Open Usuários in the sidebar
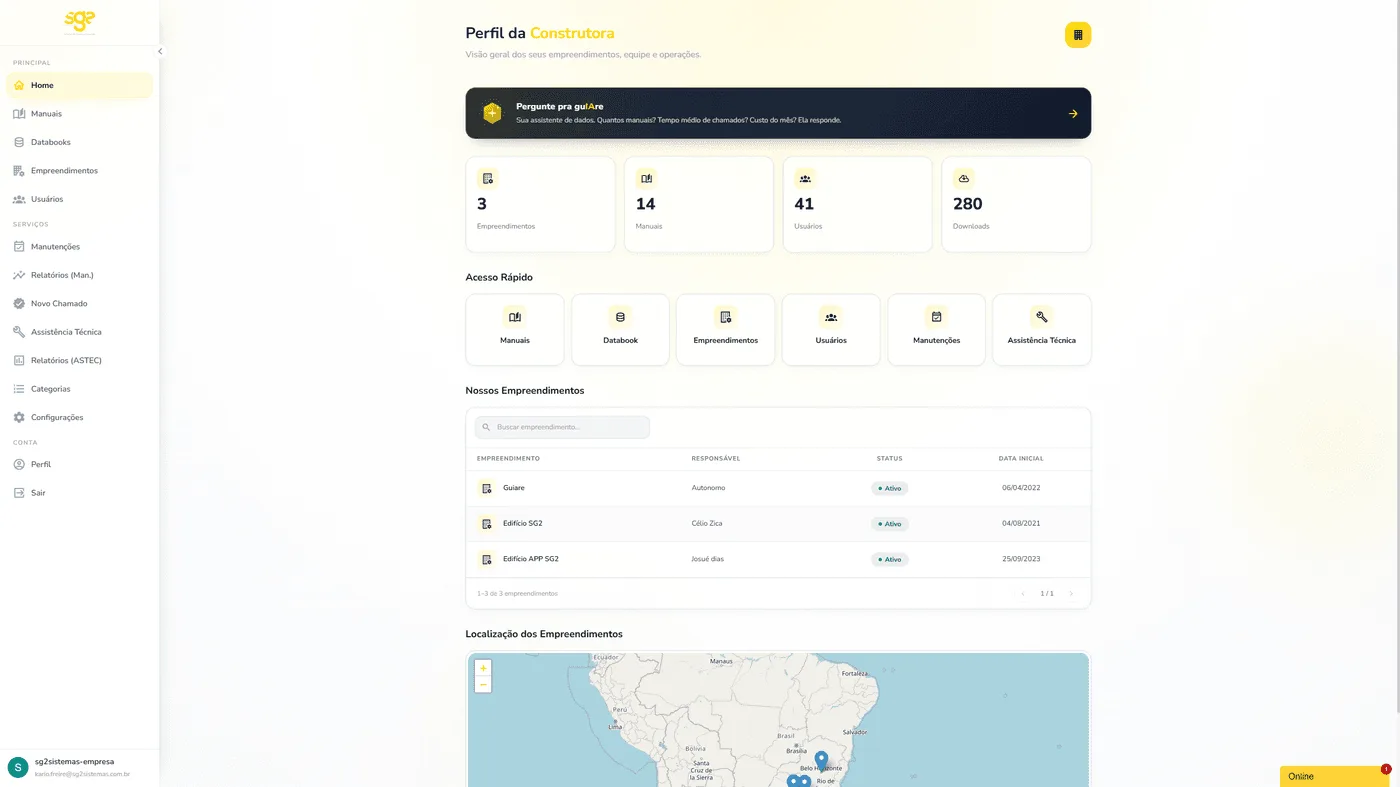Viewport: 1400px width, 787px height. coord(79,199)
